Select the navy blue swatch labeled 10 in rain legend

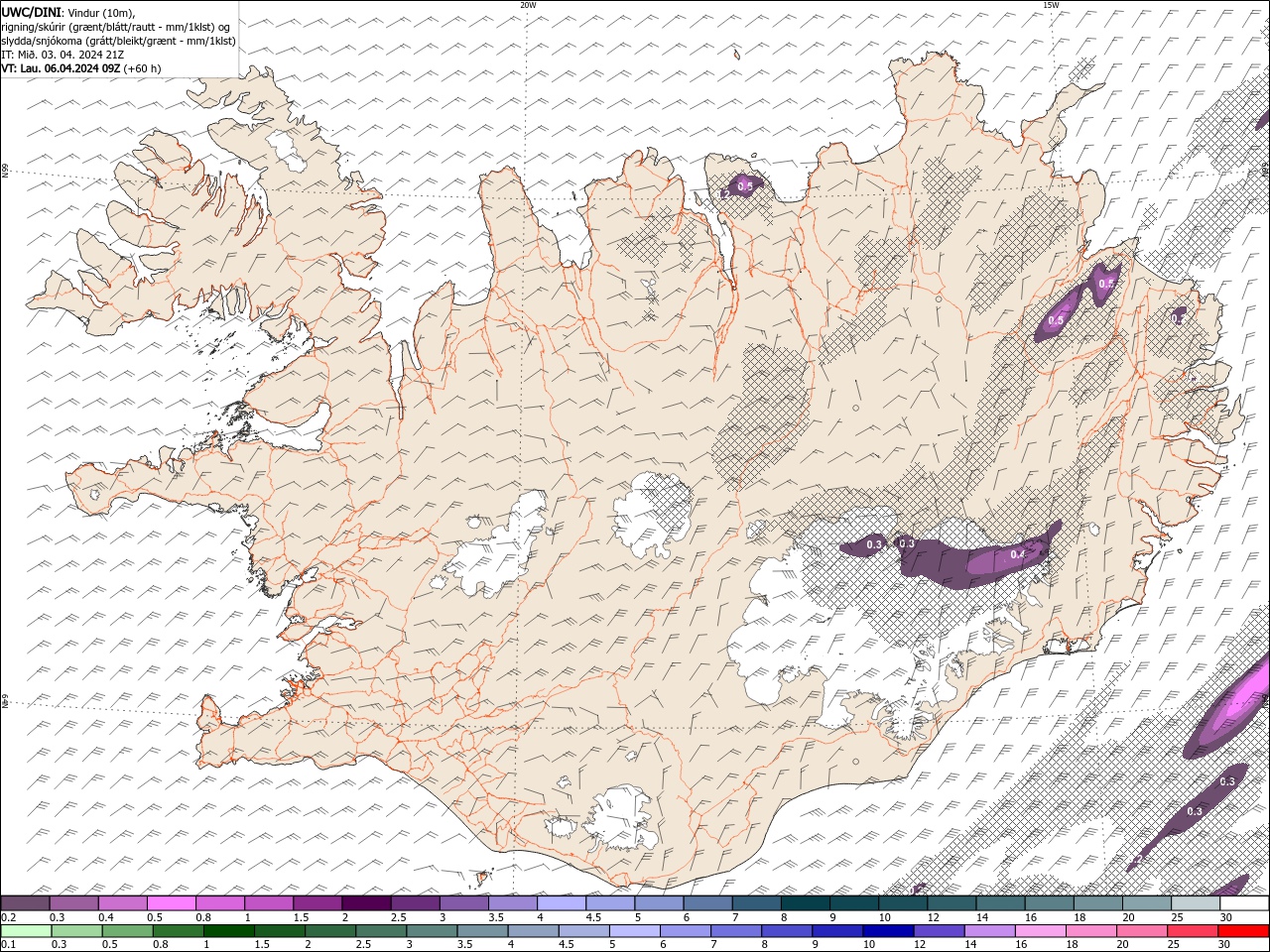[887, 931]
